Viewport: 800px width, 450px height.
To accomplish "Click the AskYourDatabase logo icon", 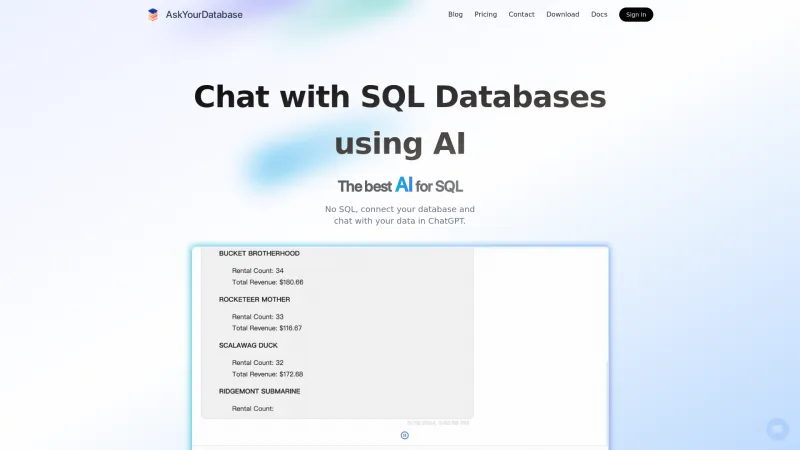I will pyautogui.click(x=153, y=14).
